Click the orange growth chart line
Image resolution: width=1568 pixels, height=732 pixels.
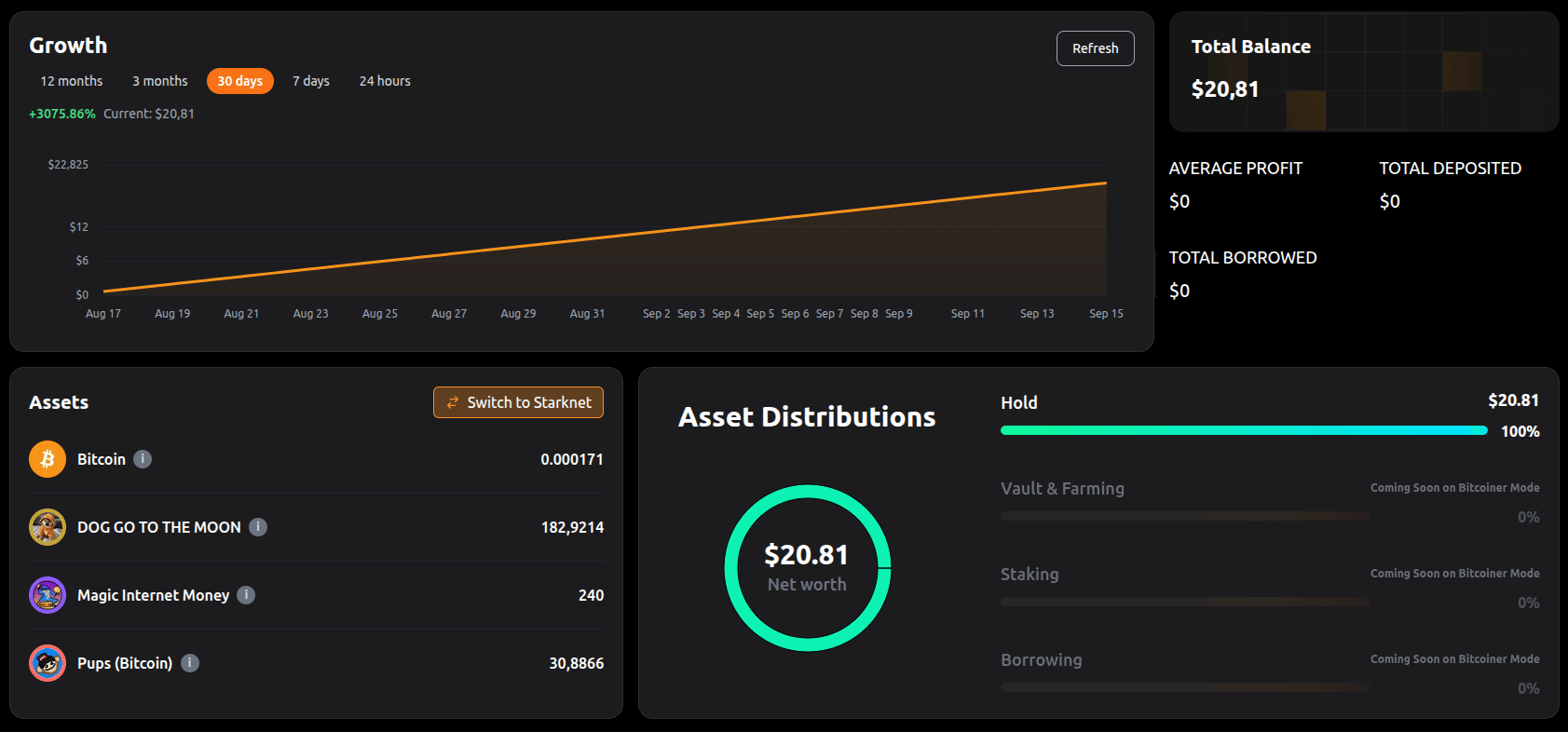(x=606, y=237)
